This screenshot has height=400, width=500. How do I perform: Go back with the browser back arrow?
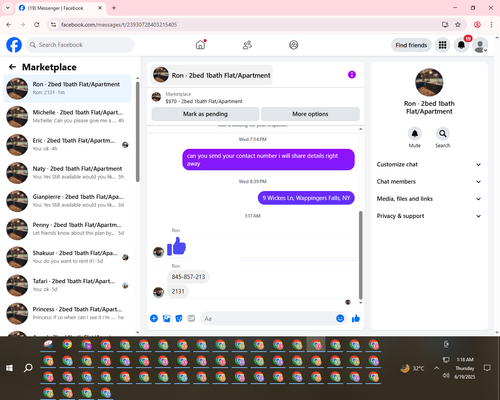pos(9,24)
